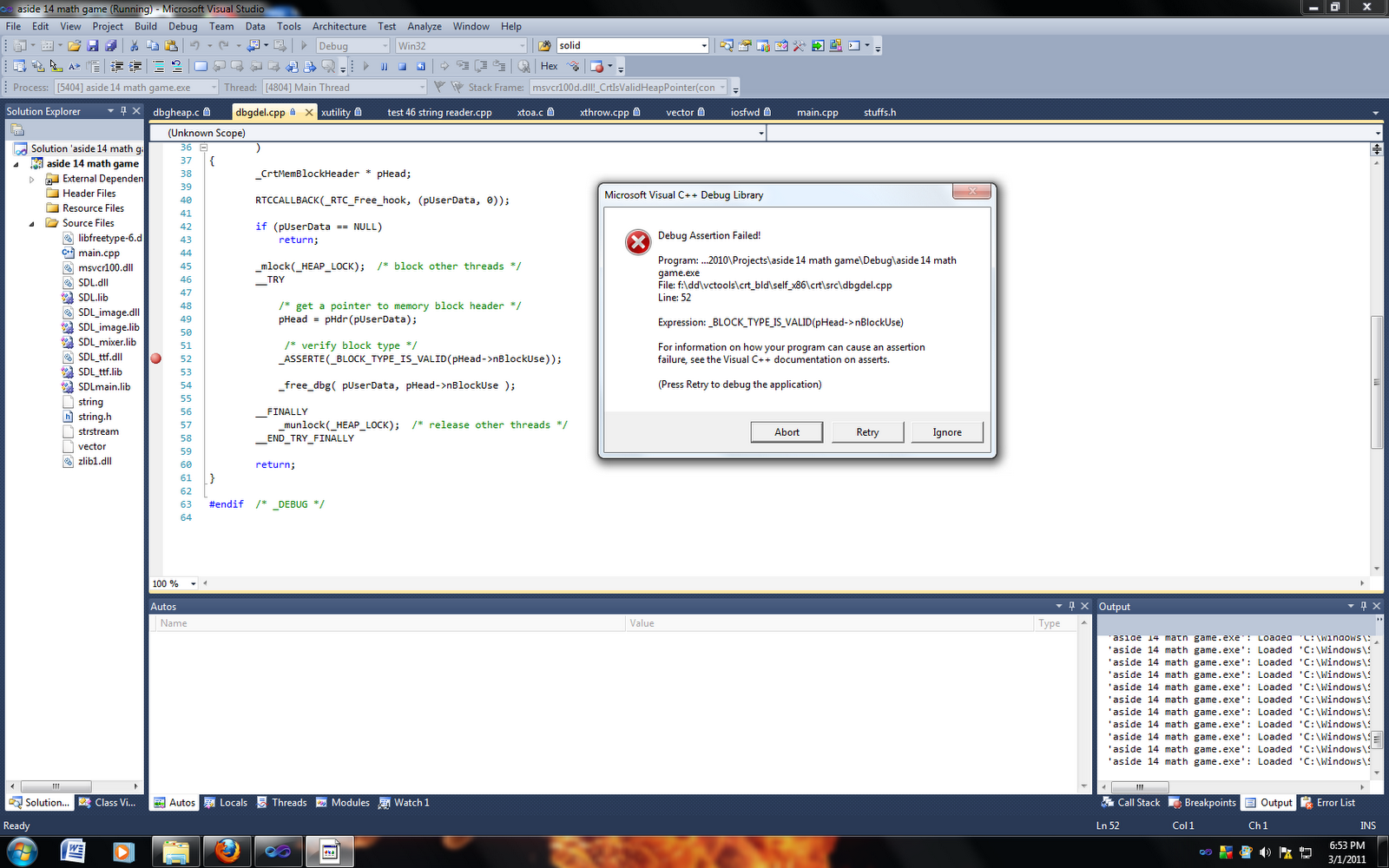Open the Solution Configurations Debug dropdown

[352, 46]
